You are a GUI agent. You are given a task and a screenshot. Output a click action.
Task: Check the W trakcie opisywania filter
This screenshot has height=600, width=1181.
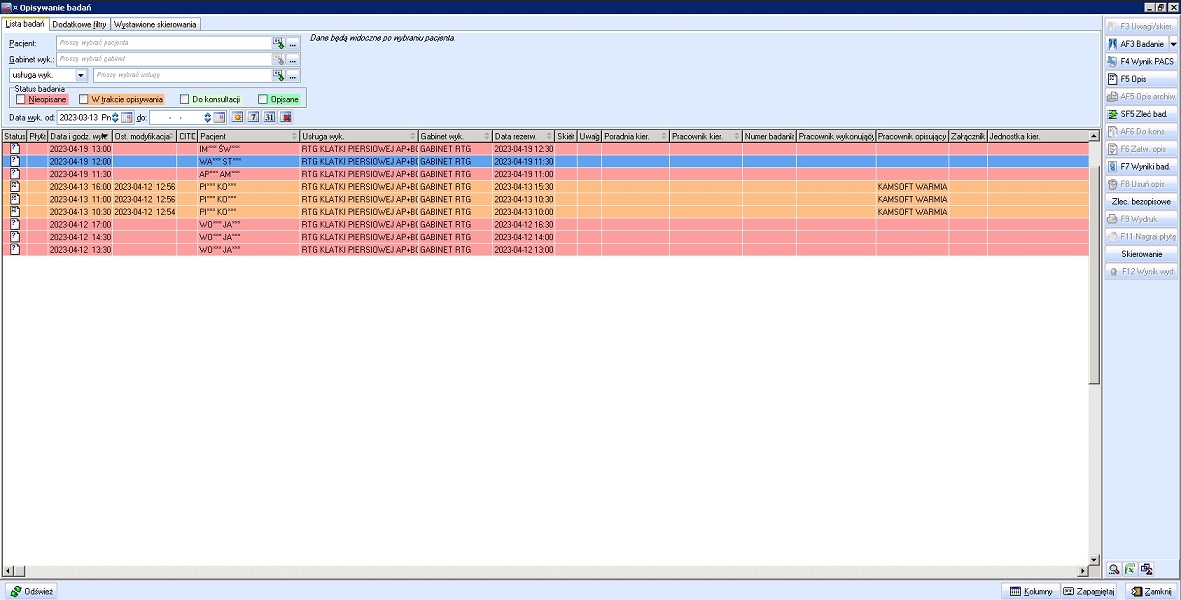[x=84, y=99]
